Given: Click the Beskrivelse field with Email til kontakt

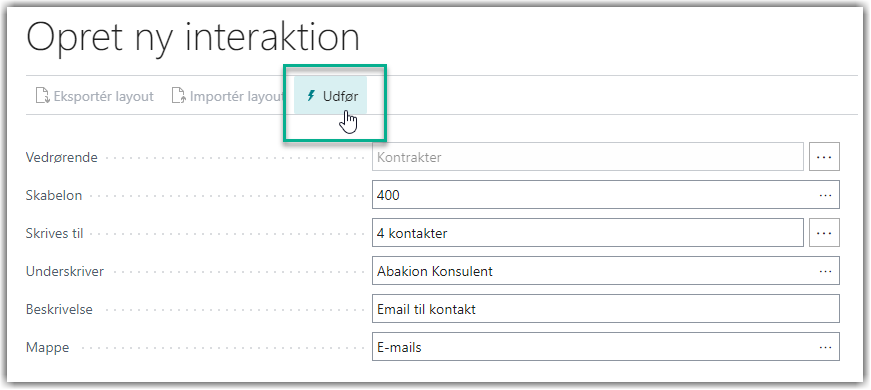Looking at the screenshot, I should point(605,309).
